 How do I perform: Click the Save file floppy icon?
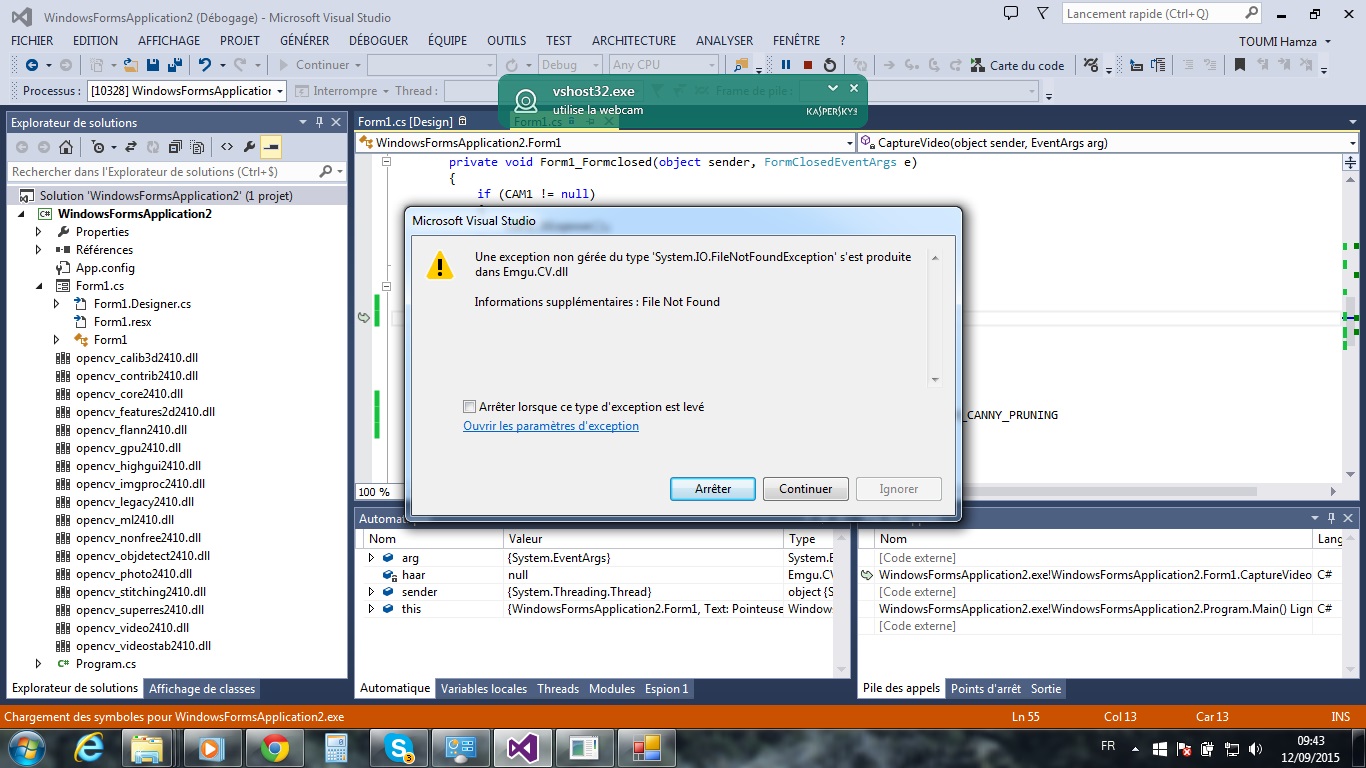point(153,65)
